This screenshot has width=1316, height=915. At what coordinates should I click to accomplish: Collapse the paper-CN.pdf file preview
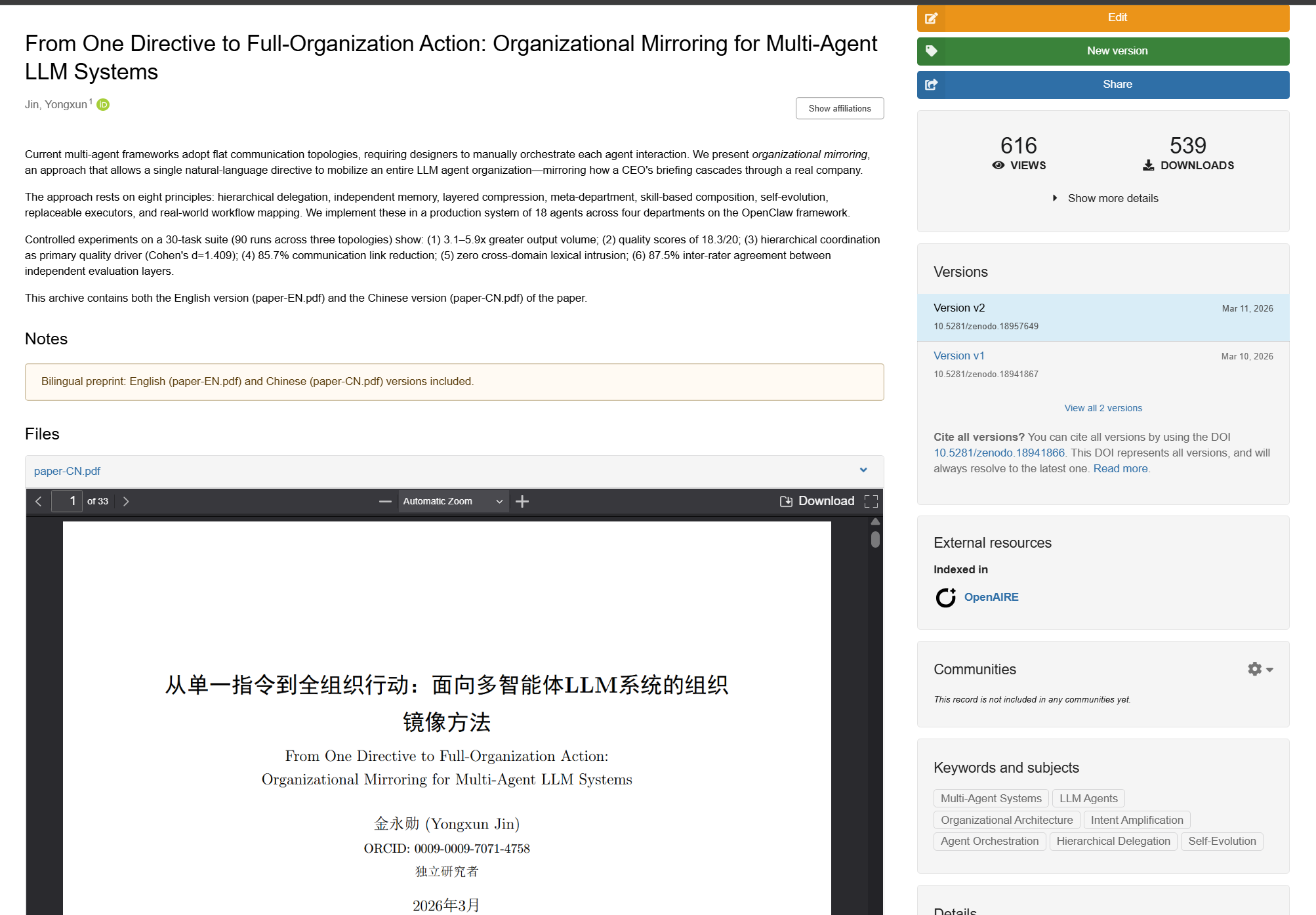point(863,471)
